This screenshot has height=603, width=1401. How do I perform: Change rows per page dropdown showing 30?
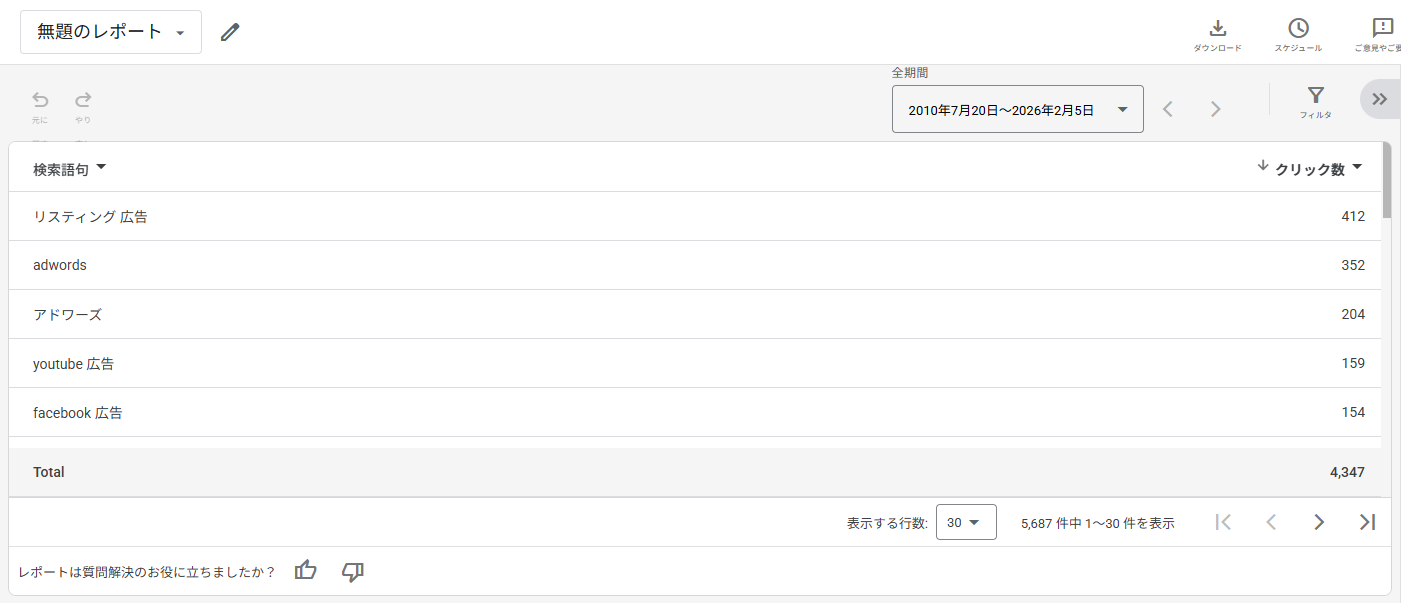coord(966,522)
